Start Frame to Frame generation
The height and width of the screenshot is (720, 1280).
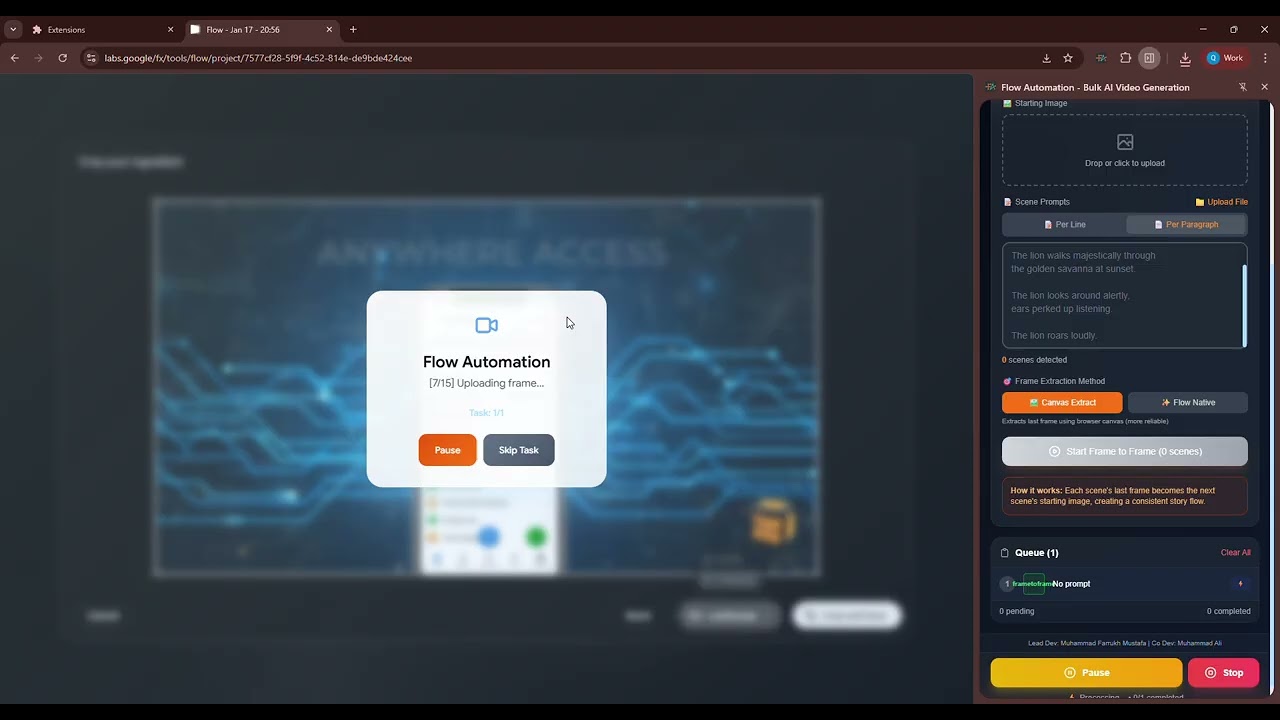click(x=1125, y=451)
